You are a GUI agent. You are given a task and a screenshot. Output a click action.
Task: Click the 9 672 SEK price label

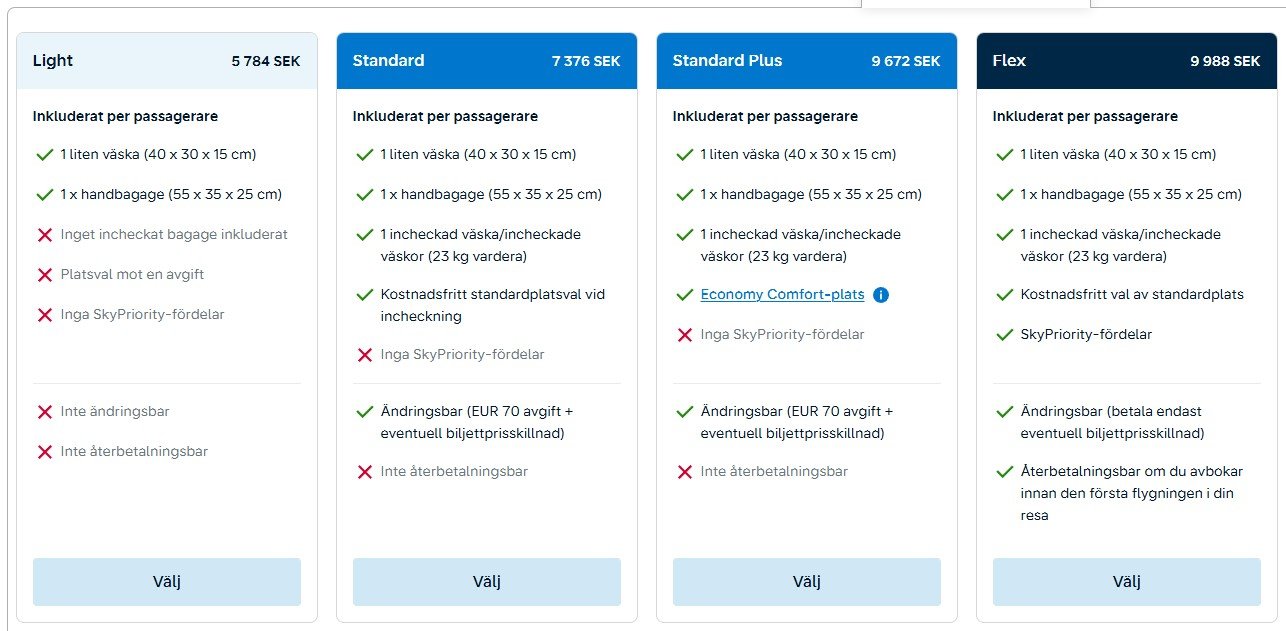(x=906, y=60)
